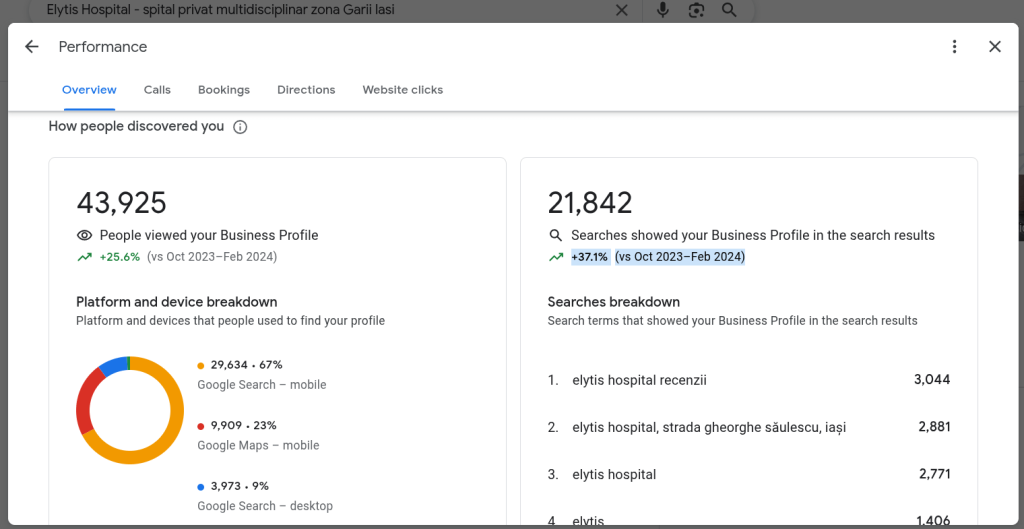Click search term 'elytis hospital recenzii'
Screen dimensions: 1024x529
click(x=639, y=380)
